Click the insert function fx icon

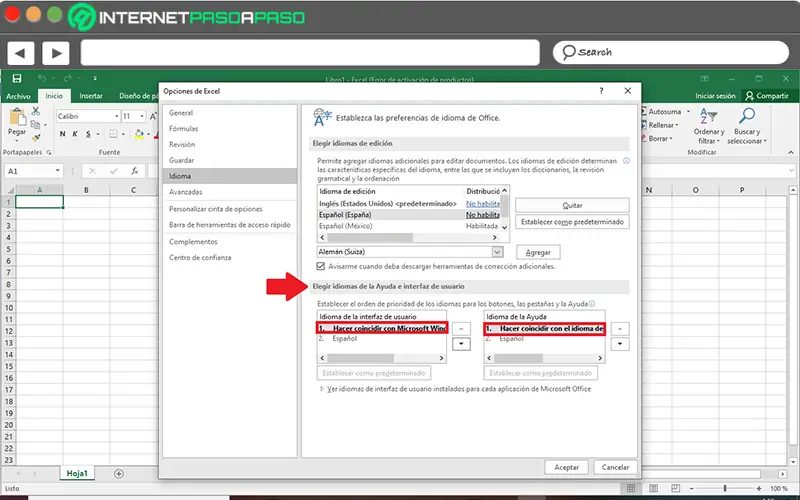pos(134,171)
